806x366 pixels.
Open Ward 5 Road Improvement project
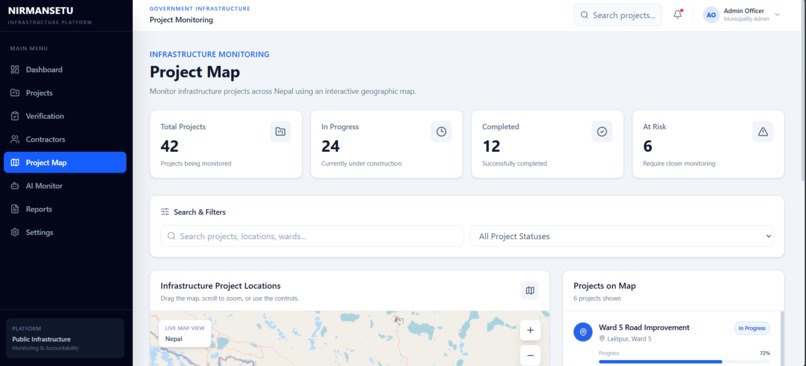[644, 327]
